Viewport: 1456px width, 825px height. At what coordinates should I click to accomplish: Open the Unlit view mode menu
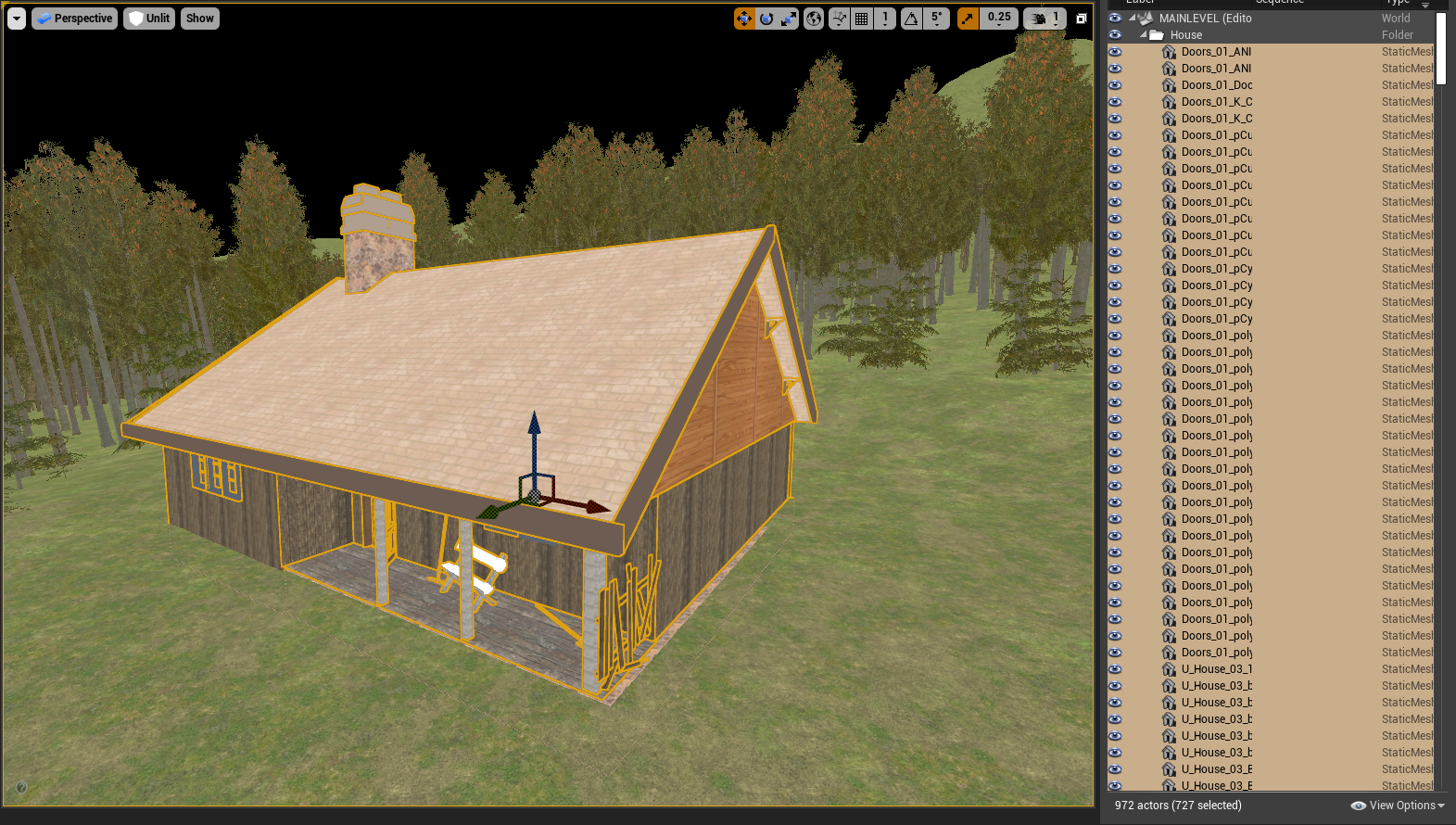[x=149, y=19]
